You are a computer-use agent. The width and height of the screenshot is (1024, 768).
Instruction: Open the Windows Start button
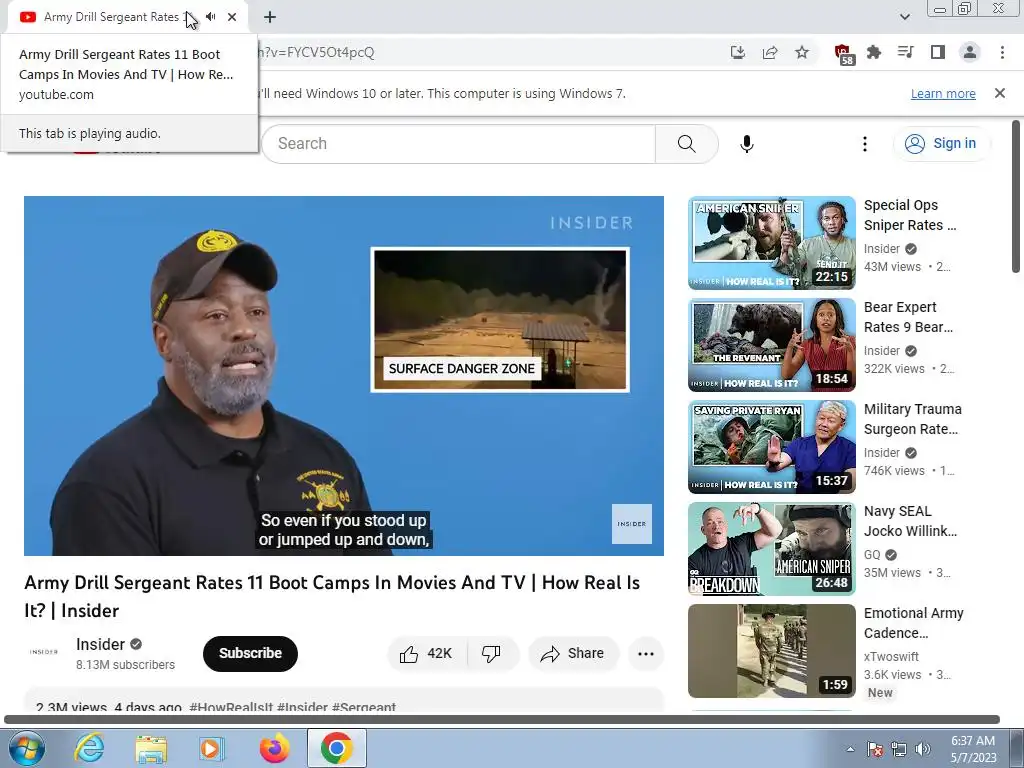(26, 748)
